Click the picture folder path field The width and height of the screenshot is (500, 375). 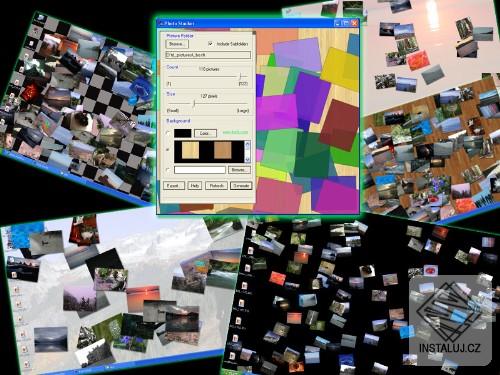click(x=208, y=55)
